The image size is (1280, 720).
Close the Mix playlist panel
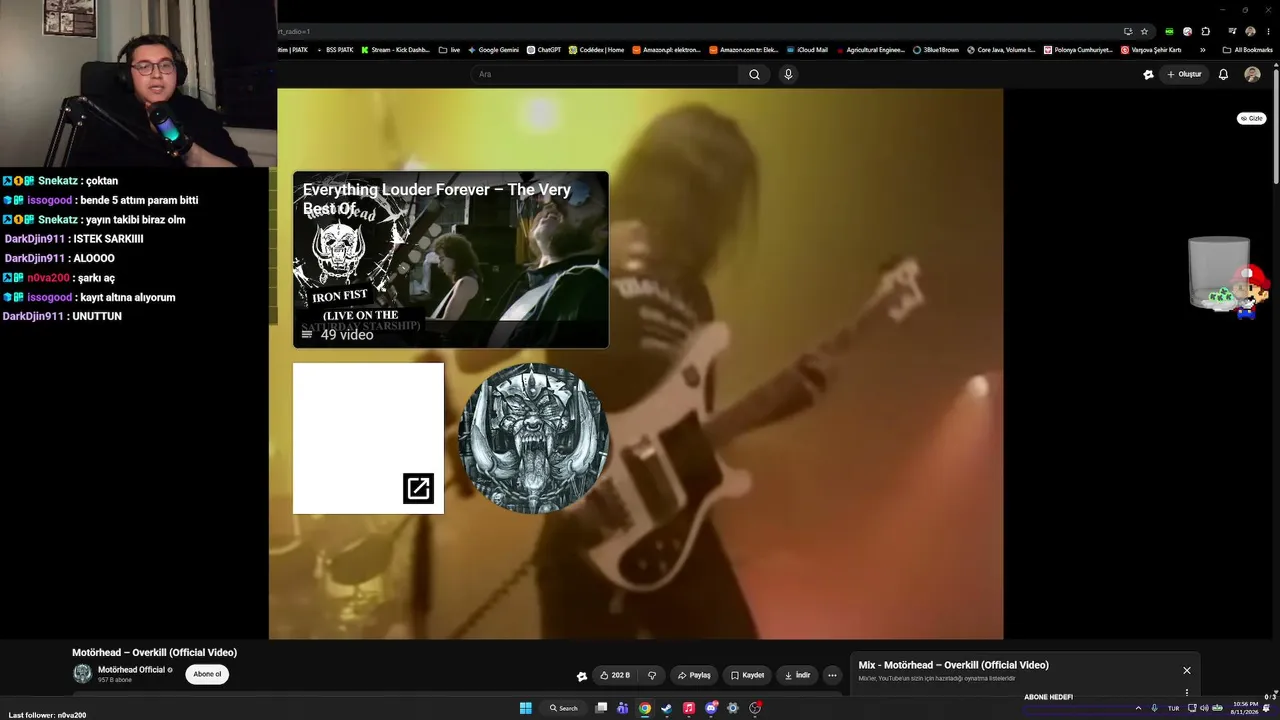click(x=1187, y=670)
